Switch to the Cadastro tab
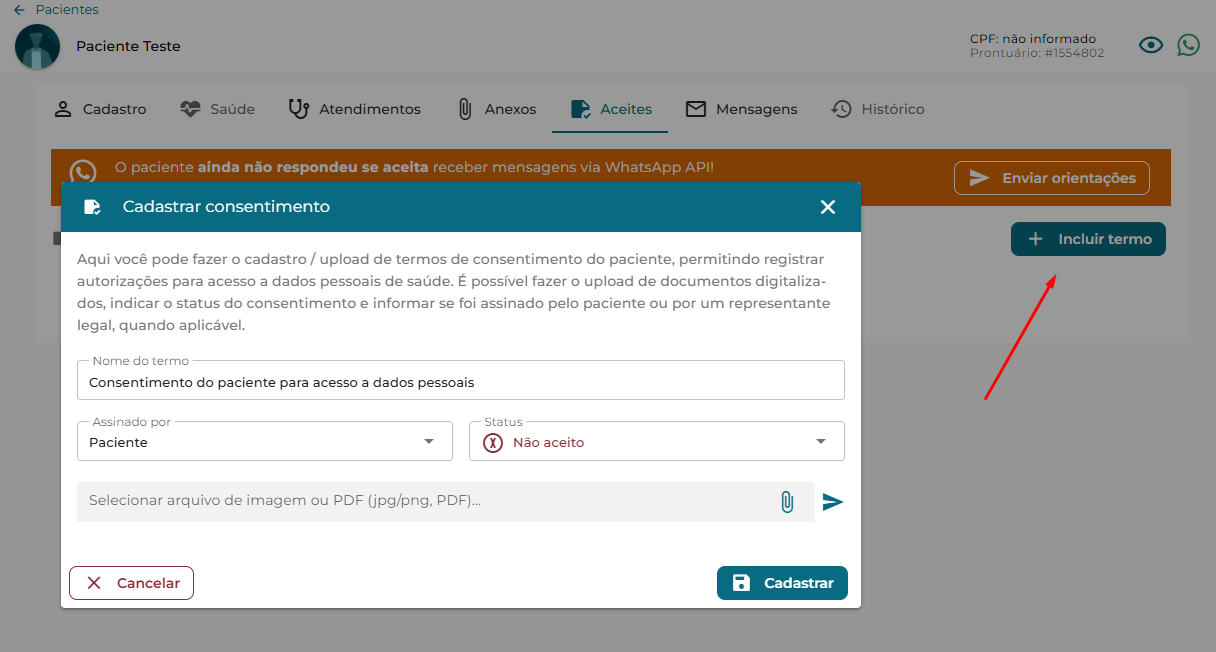Screen dimensions: 1216x652 tap(99, 109)
